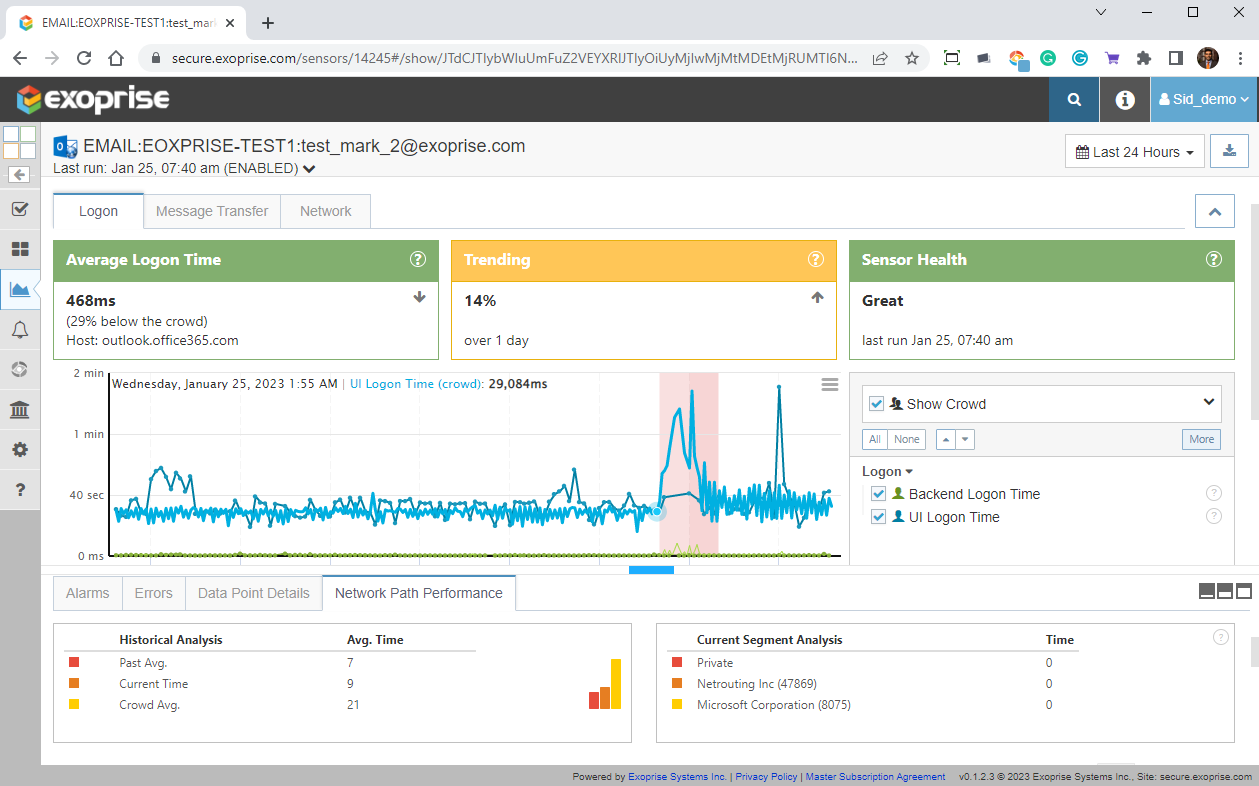Uncheck Backend Logon Time series
The image size is (1259, 786).
pos(878,494)
